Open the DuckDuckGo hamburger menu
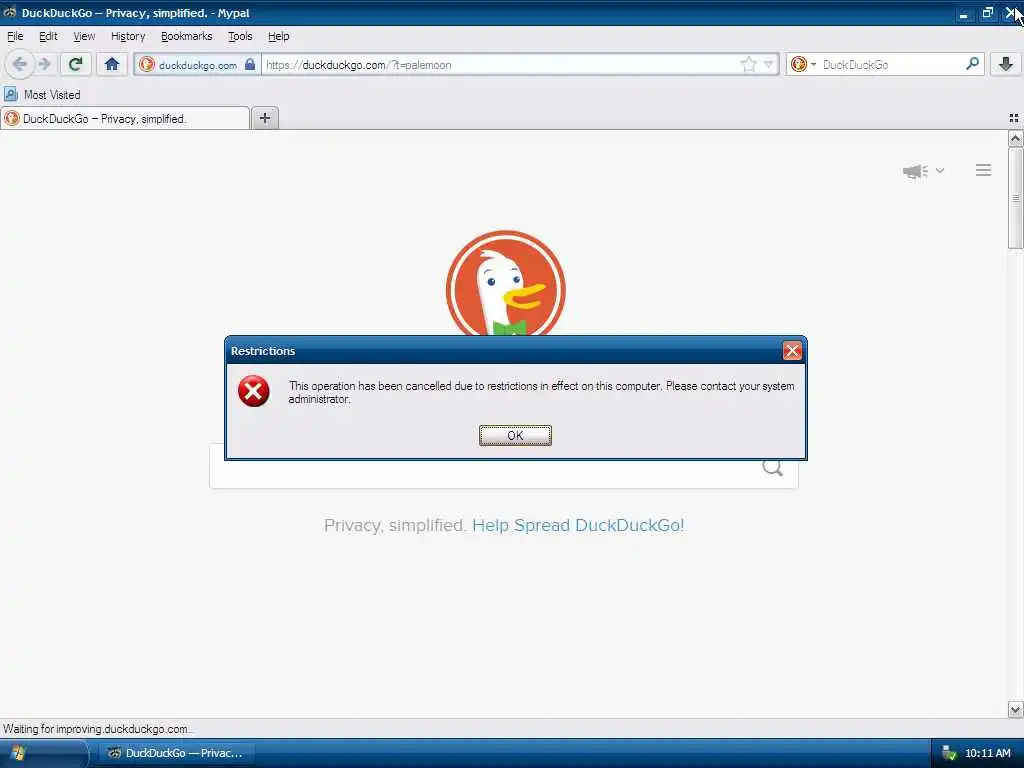The image size is (1024, 768). coord(984,170)
